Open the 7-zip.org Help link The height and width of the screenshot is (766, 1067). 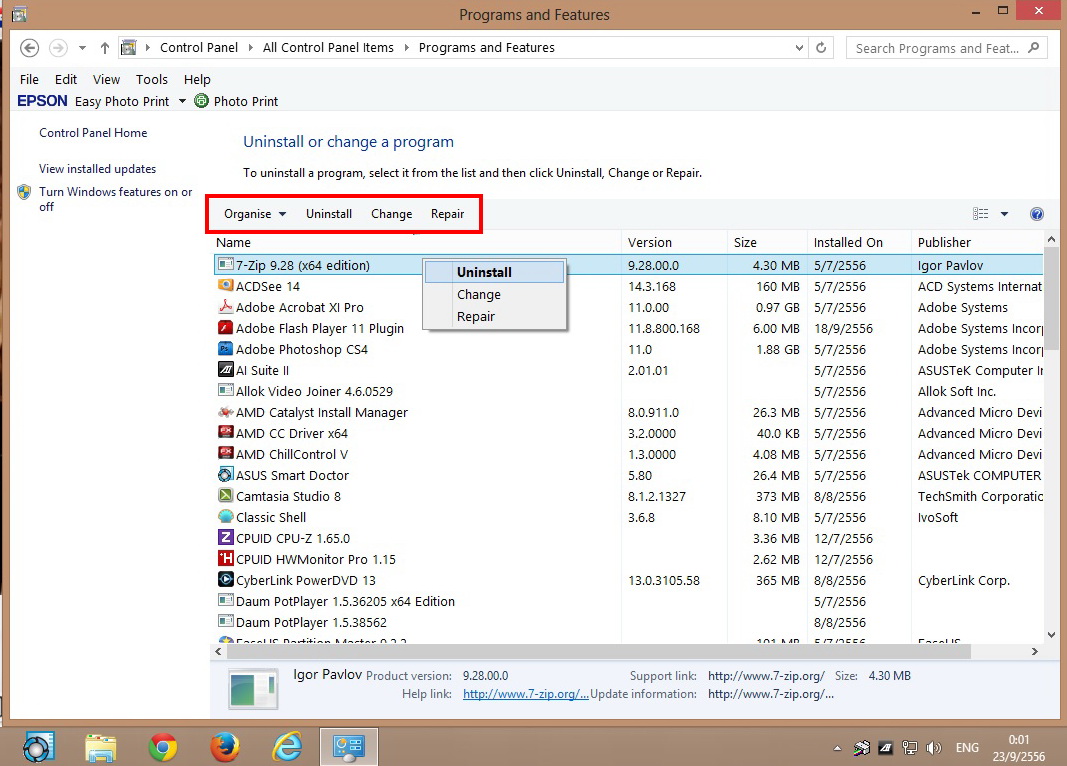coord(525,694)
